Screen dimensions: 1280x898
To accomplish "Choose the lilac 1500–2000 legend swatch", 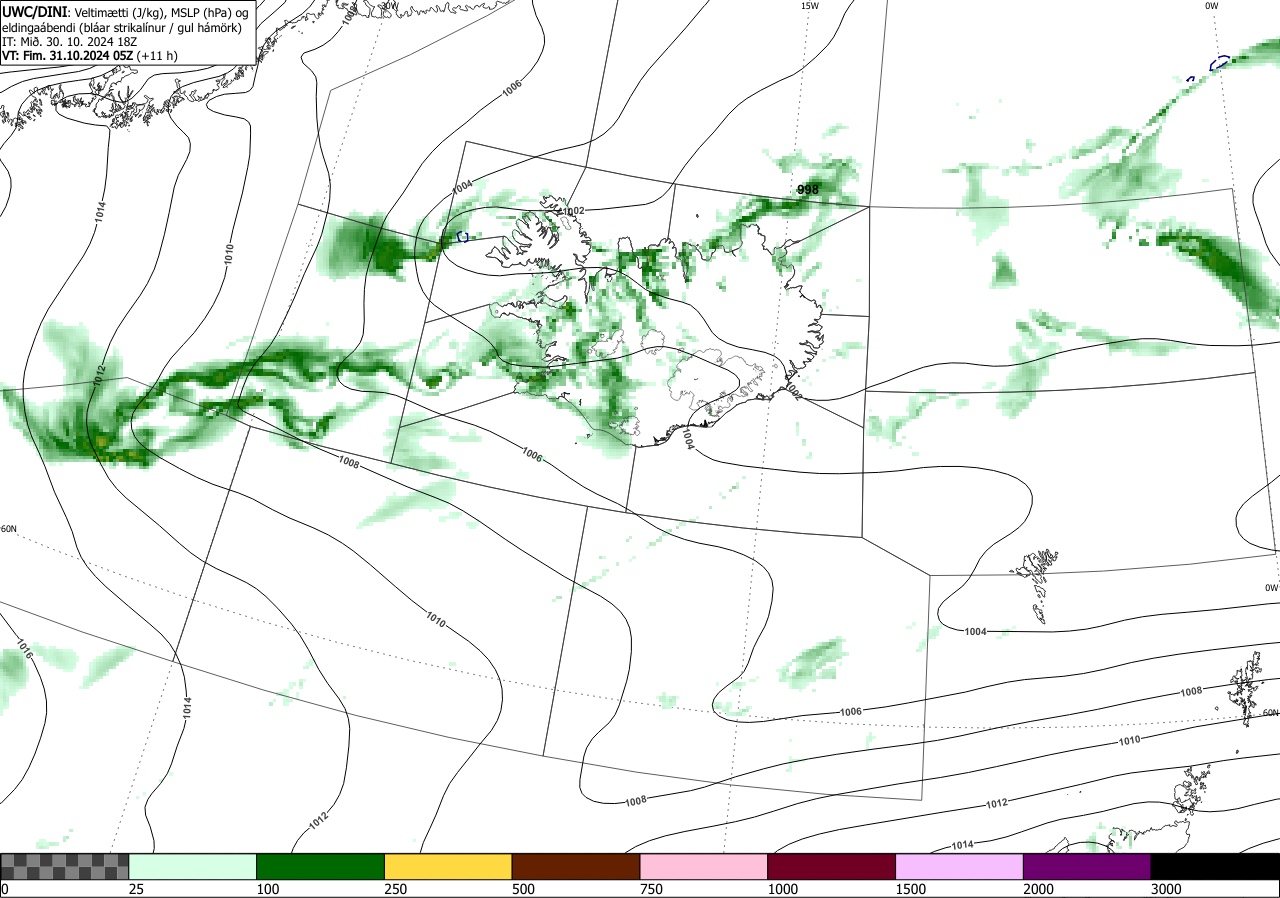I will click(x=960, y=866).
